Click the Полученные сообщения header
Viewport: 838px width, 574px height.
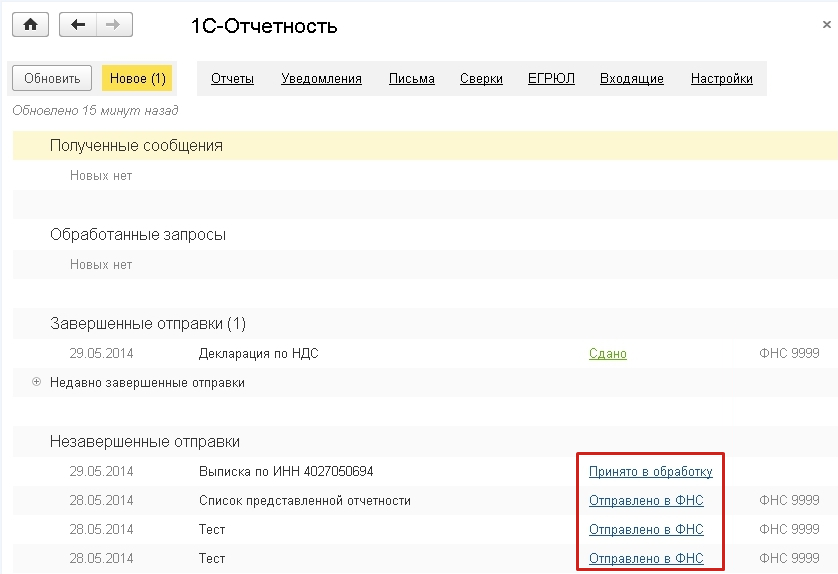click(136, 145)
